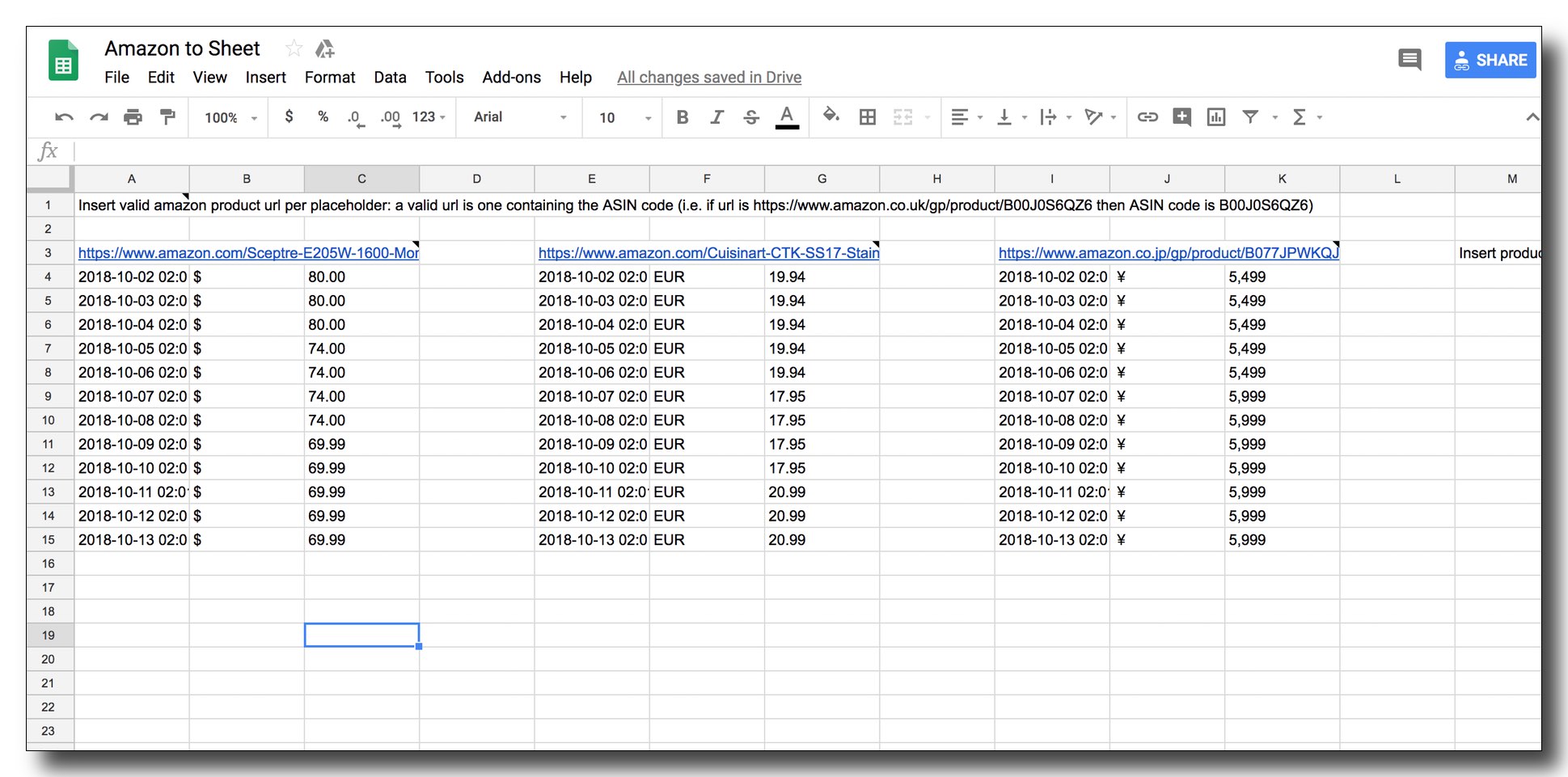Screen dimensions: 1568x777
Task: Open the borders tool
Action: point(868,117)
